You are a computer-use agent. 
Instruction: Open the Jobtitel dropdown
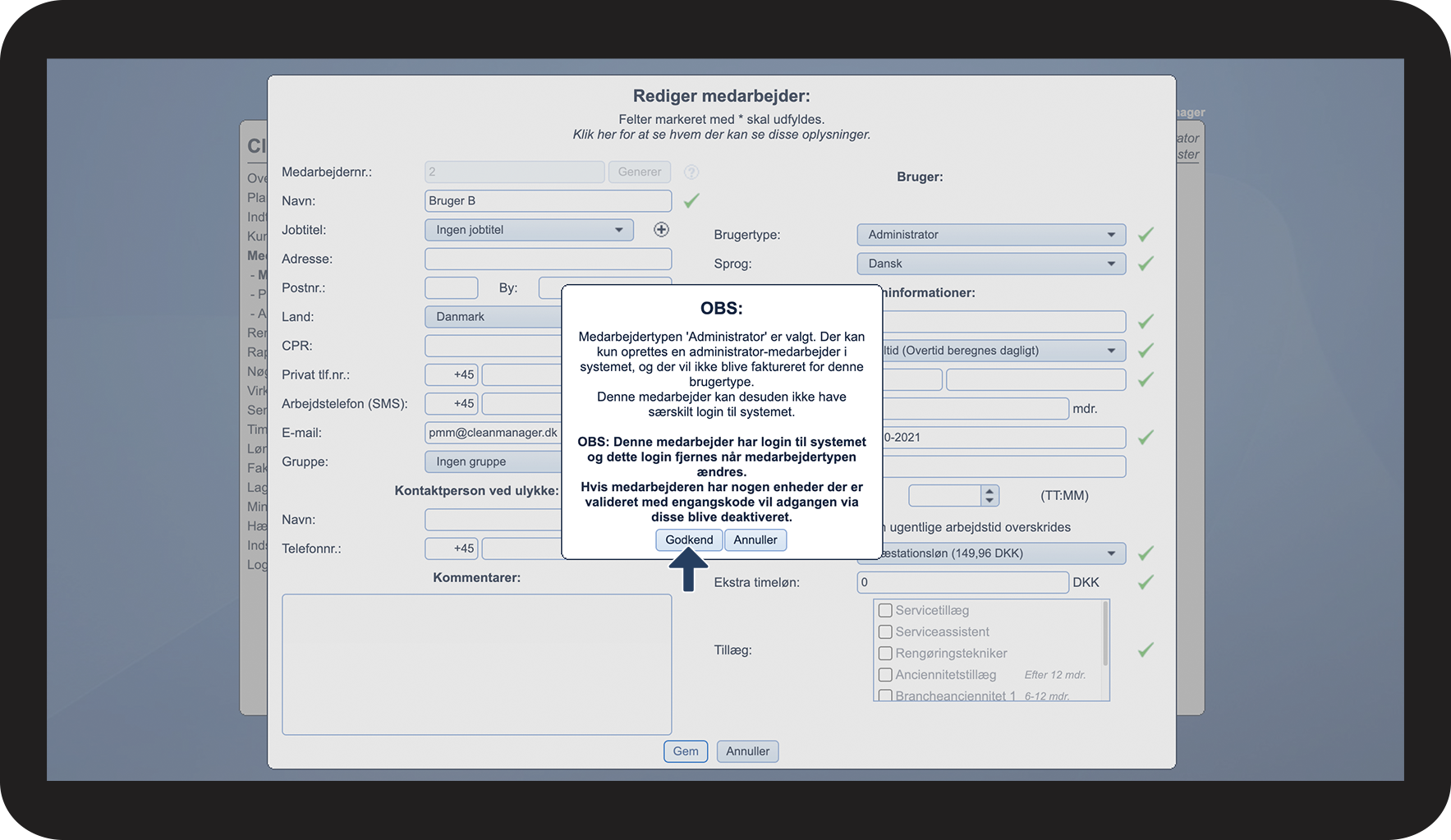coord(529,230)
